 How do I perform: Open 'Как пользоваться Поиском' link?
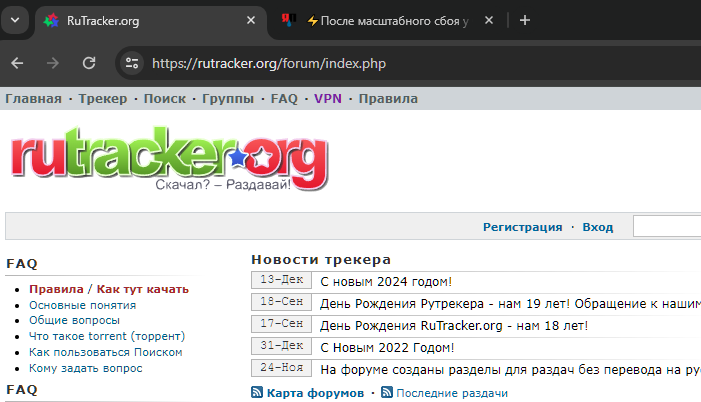106,352
